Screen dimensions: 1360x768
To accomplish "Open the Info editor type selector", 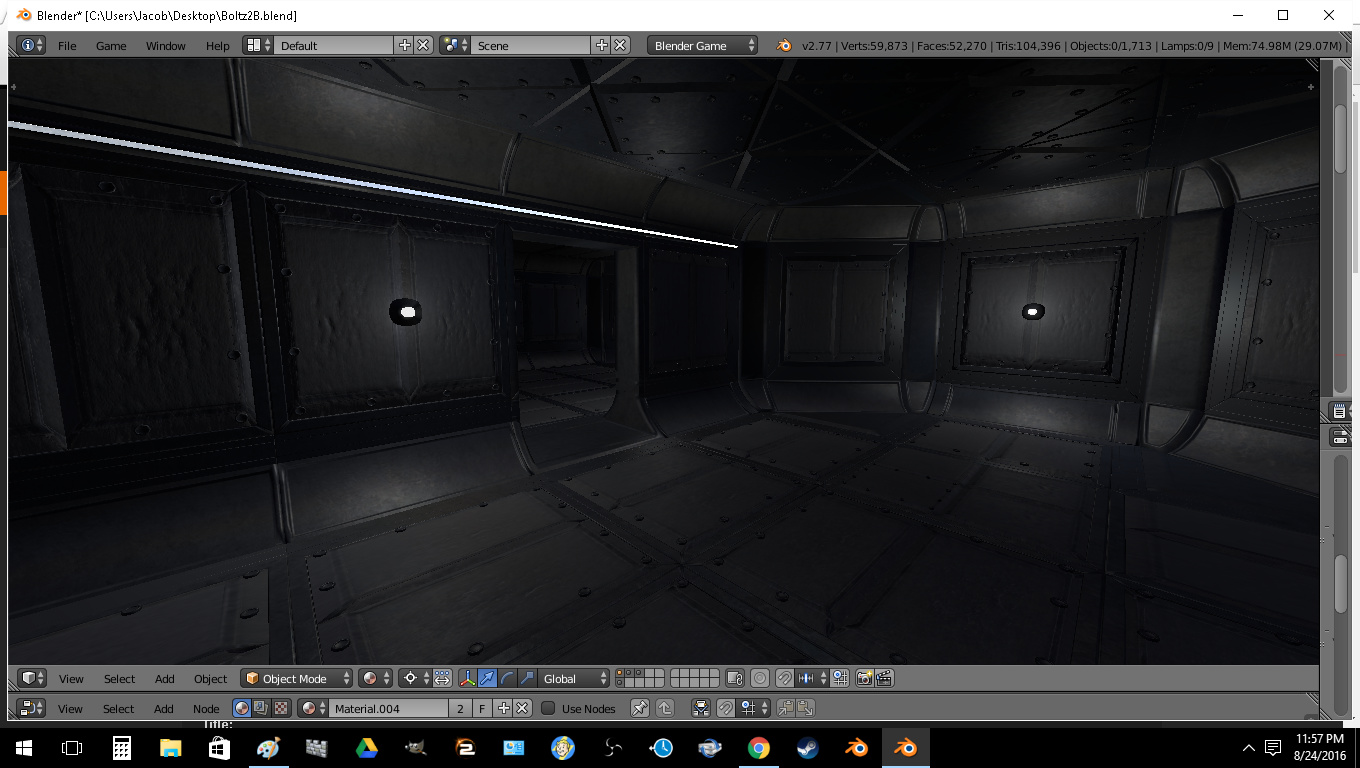I will coord(30,45).
